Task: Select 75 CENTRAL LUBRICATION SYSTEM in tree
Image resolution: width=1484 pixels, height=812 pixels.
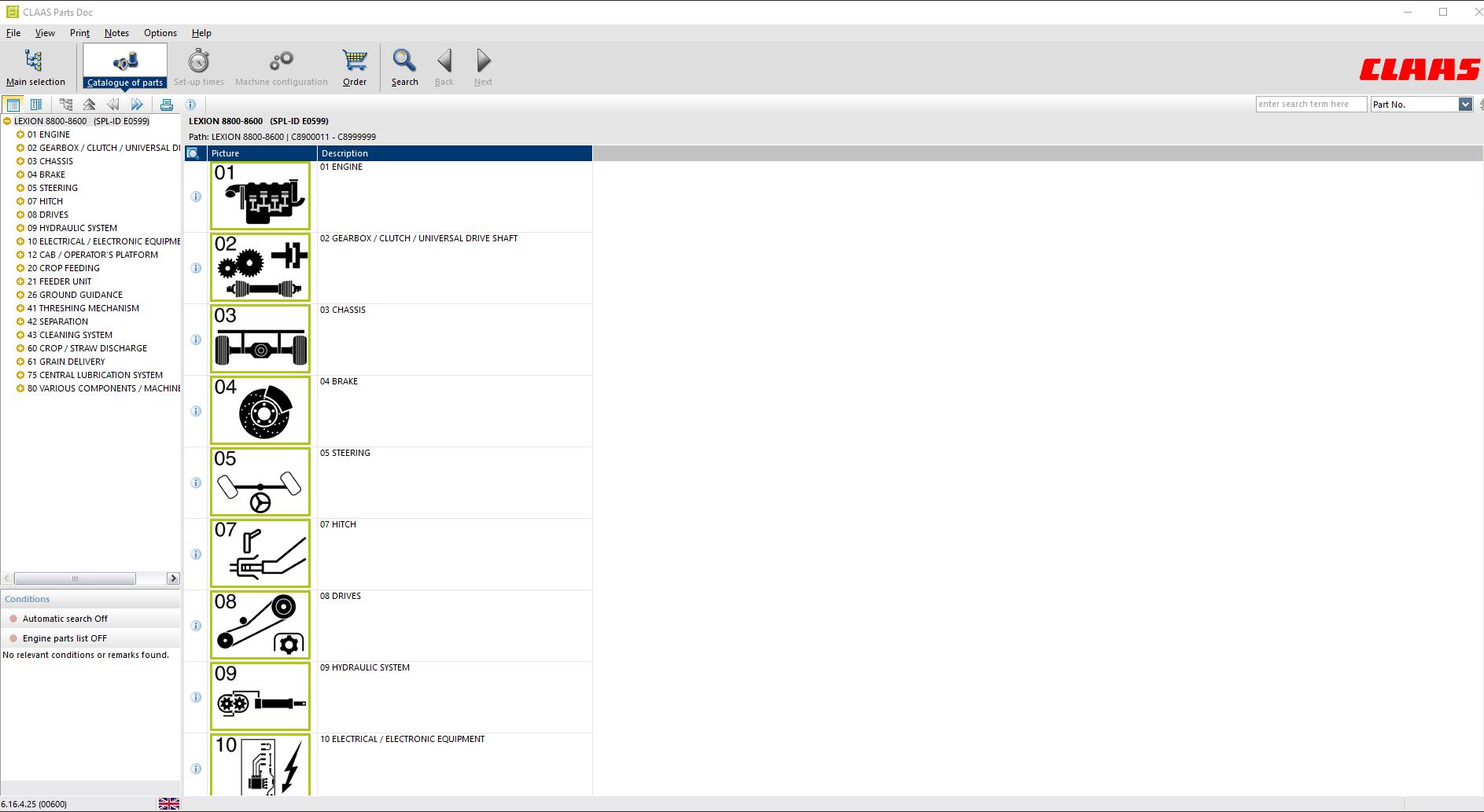Action: (95, 375)
